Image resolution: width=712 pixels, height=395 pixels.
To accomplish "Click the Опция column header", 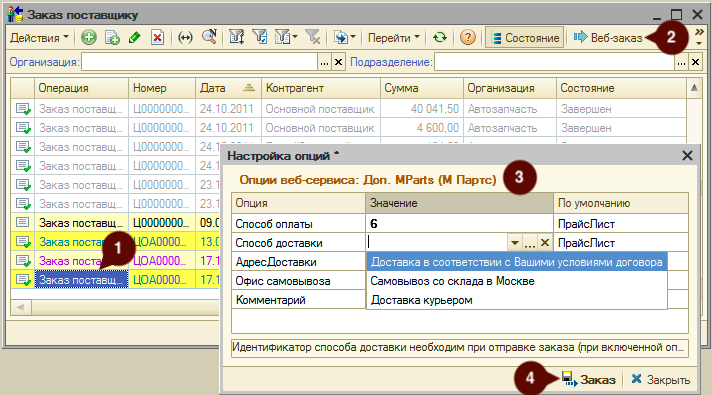I will [x=298, y=203].
